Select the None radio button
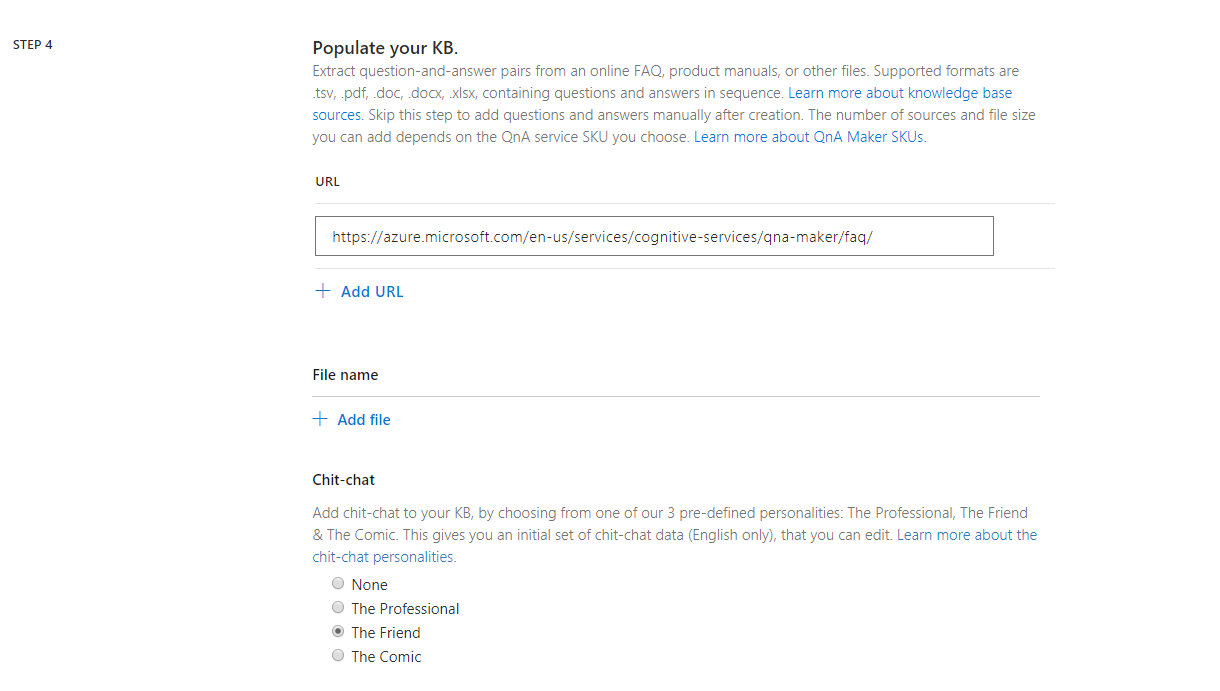Image resolution: width=1220 pixels, height=691 pixels. click(338, 583)
